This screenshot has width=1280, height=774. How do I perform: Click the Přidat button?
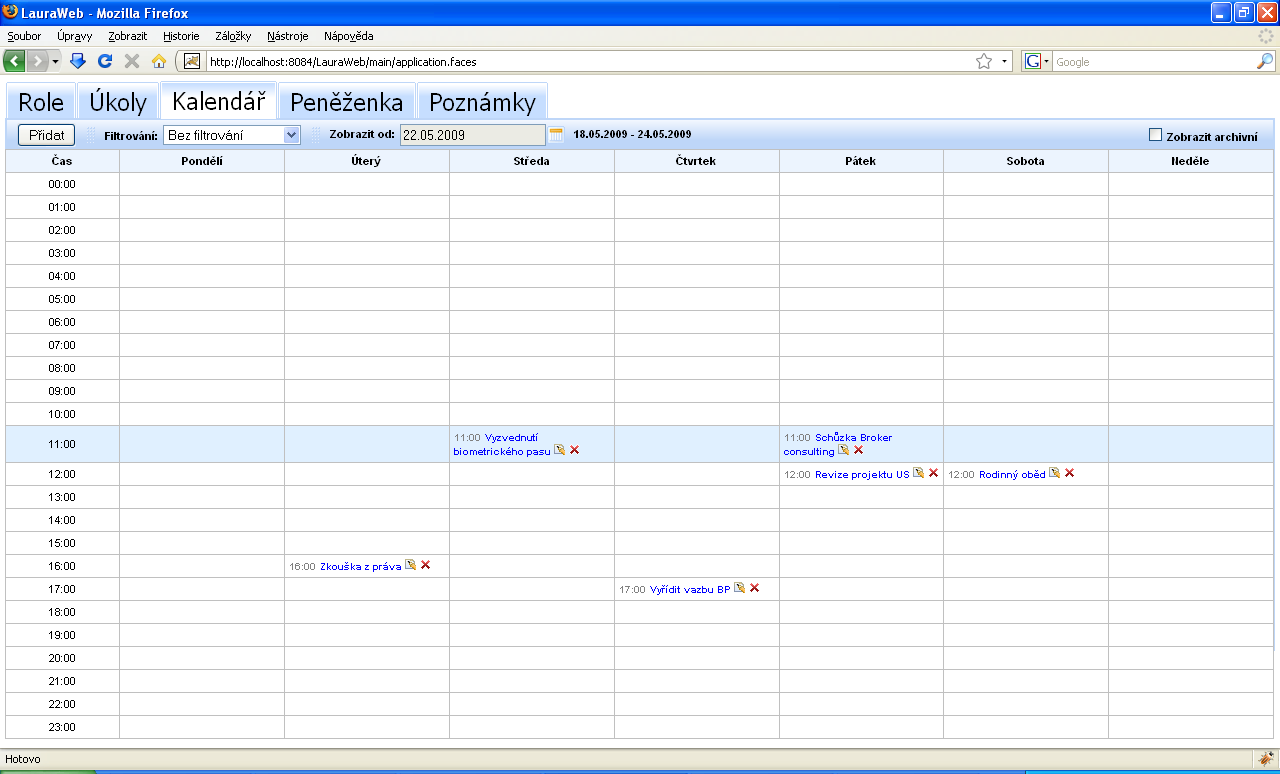47,135
